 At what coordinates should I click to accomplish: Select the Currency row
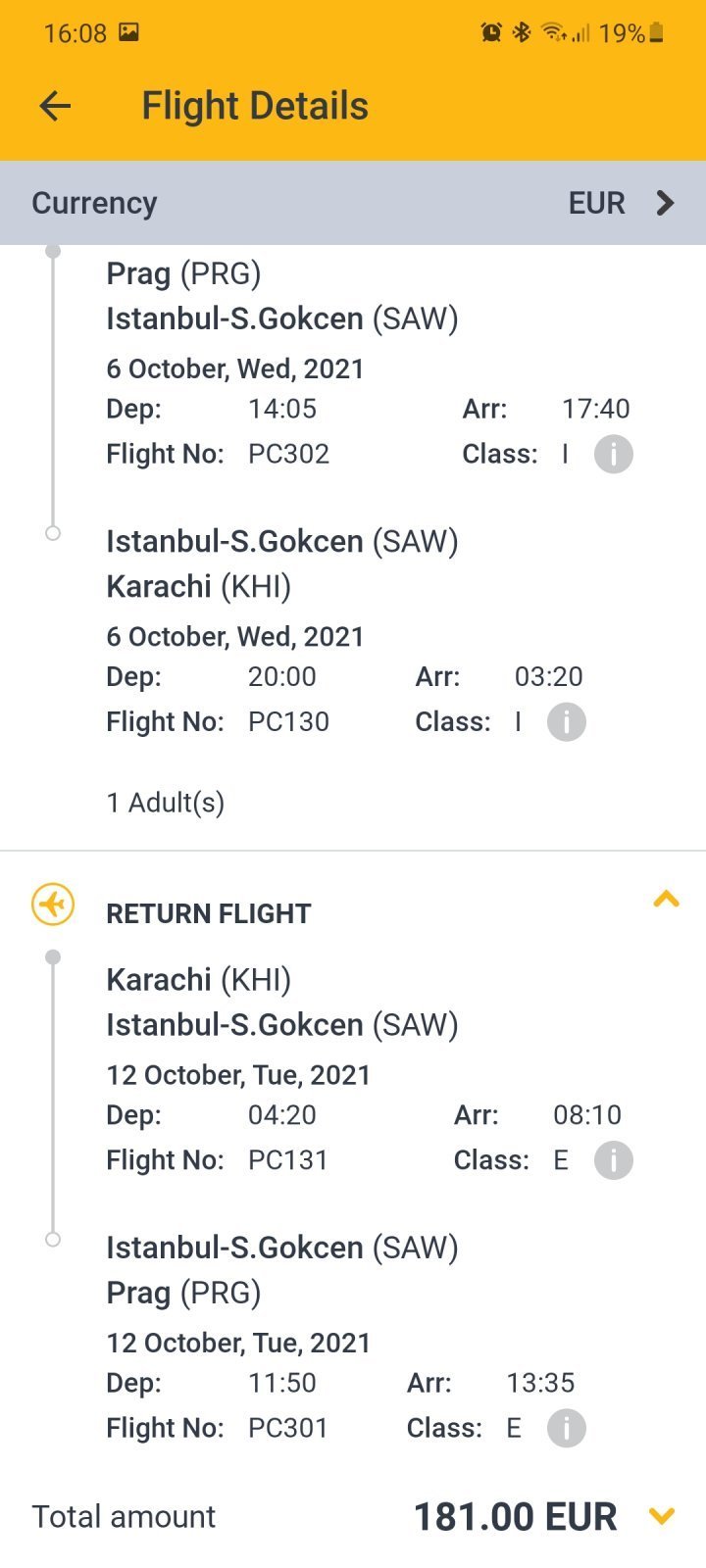(x=353, y=203)
